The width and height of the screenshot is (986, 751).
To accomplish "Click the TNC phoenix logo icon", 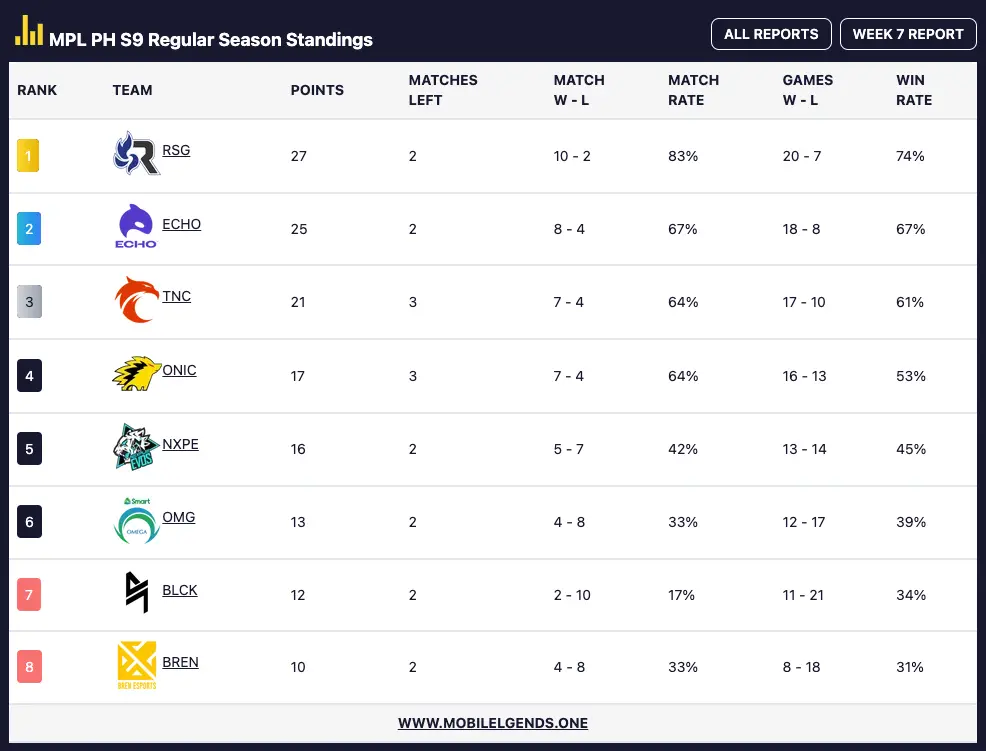I will [136, 299].
